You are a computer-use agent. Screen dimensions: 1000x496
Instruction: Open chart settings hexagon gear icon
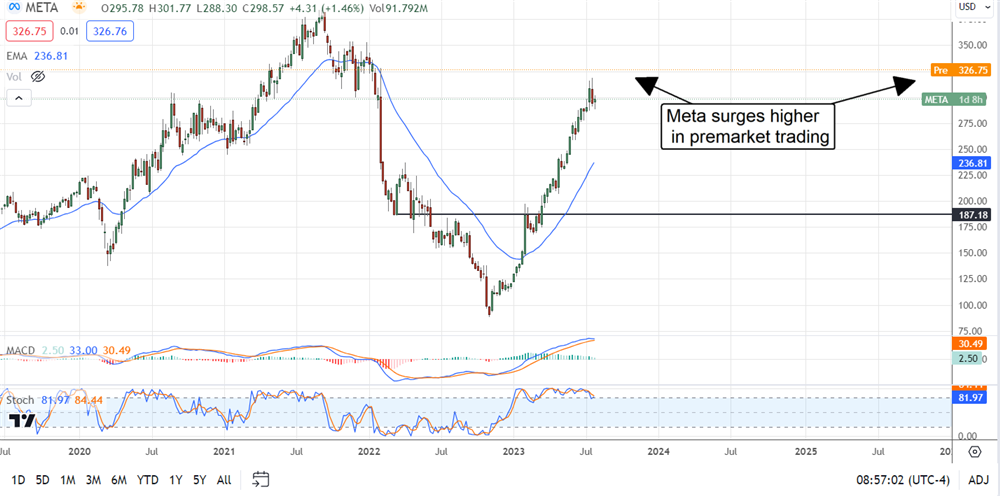click(x=975, y=451)
